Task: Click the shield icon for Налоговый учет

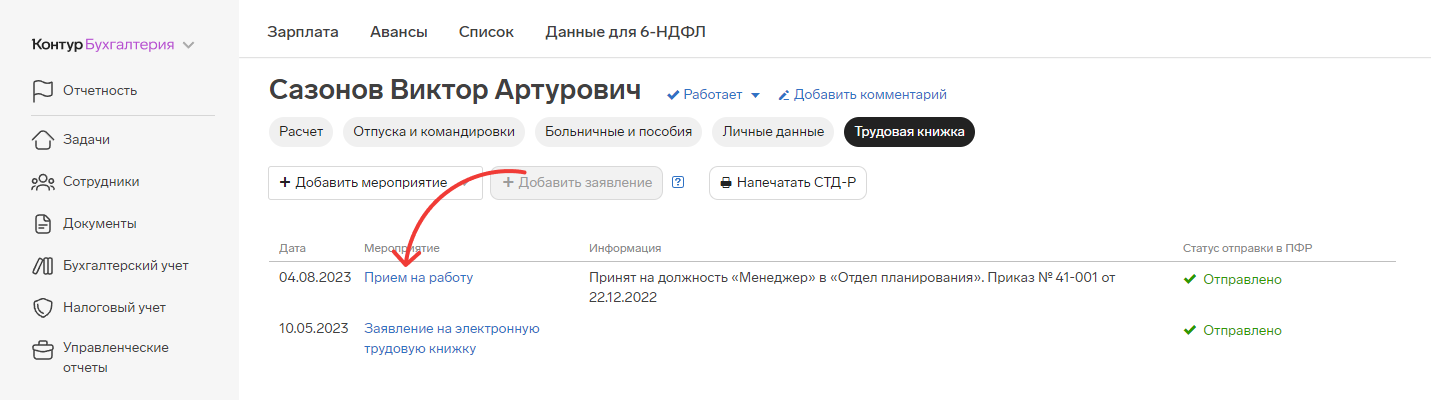Action: click(42, 308)
